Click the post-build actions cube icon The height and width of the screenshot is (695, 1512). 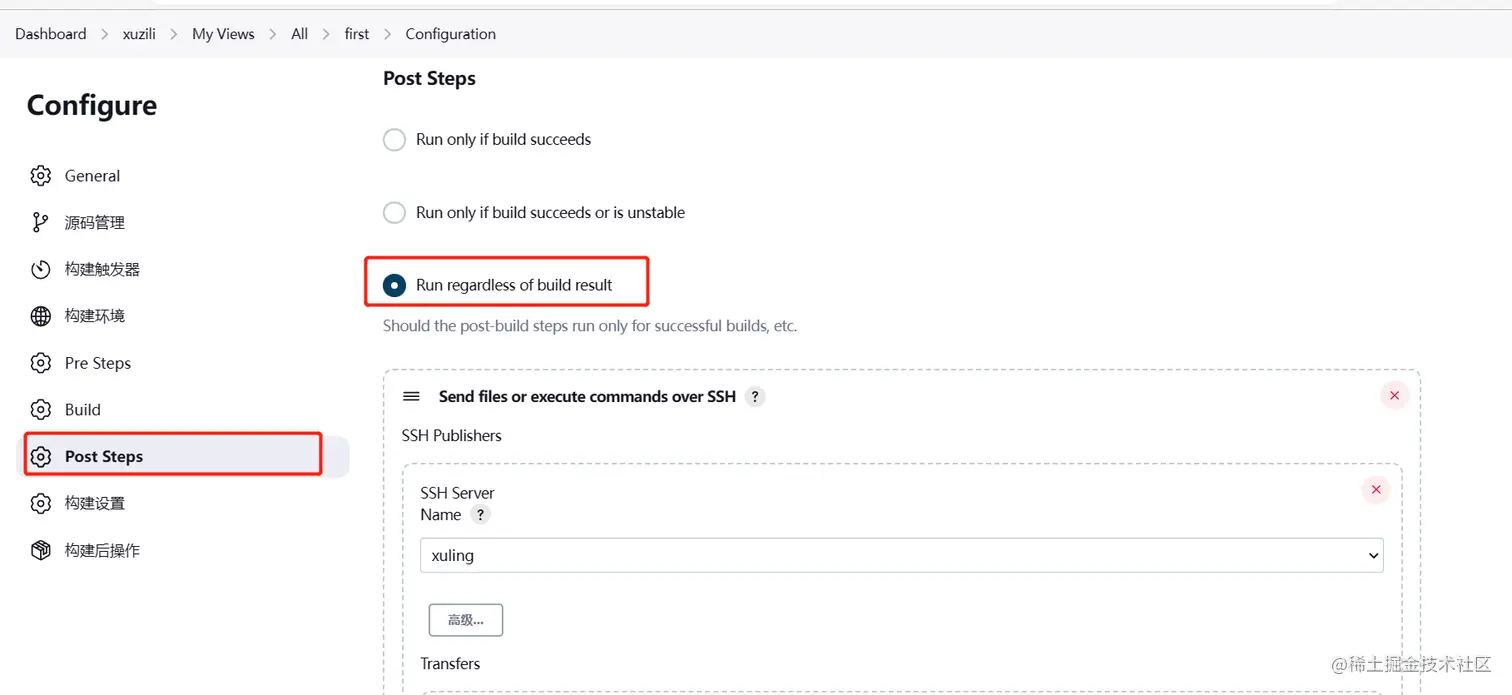pyautogui.click(x=40, y=550)
